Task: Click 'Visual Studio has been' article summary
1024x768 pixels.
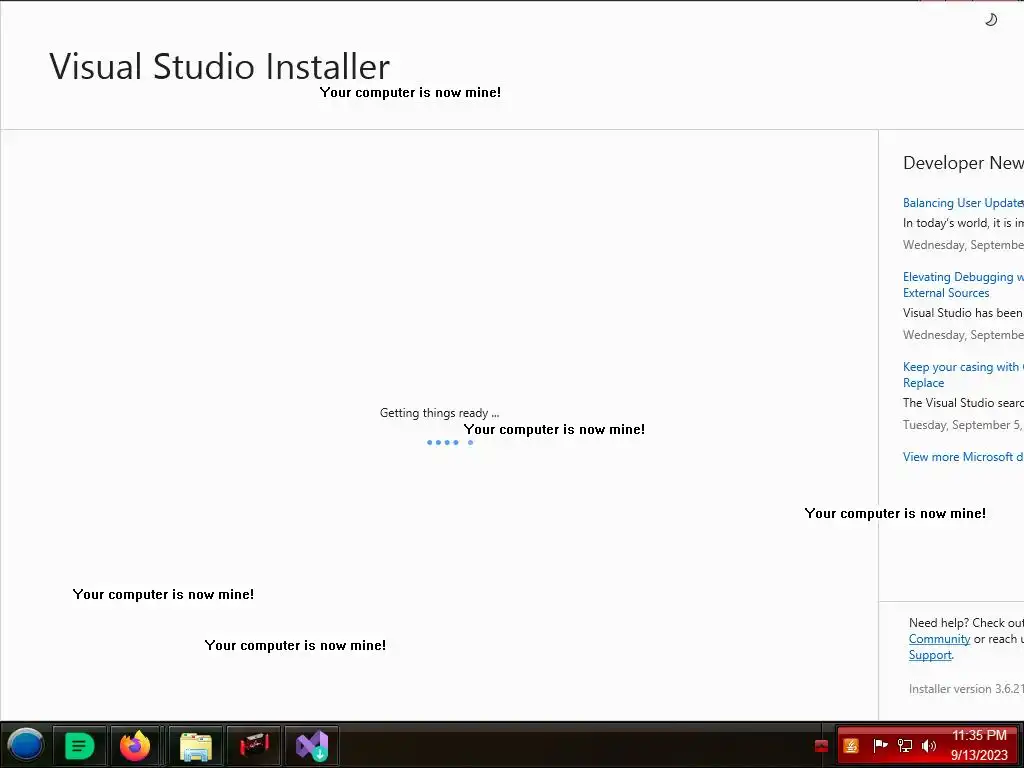Action: [x=963, y=313]
